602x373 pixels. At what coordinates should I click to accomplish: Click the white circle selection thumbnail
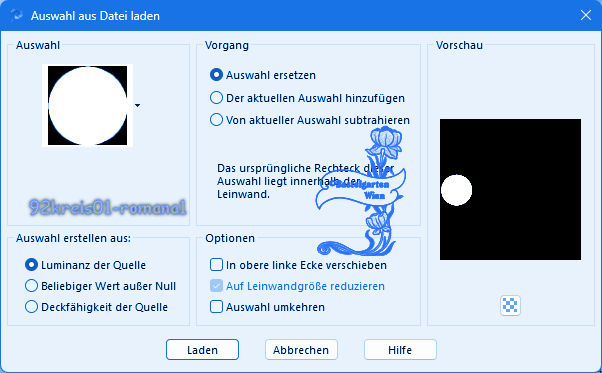click(88, 106)
